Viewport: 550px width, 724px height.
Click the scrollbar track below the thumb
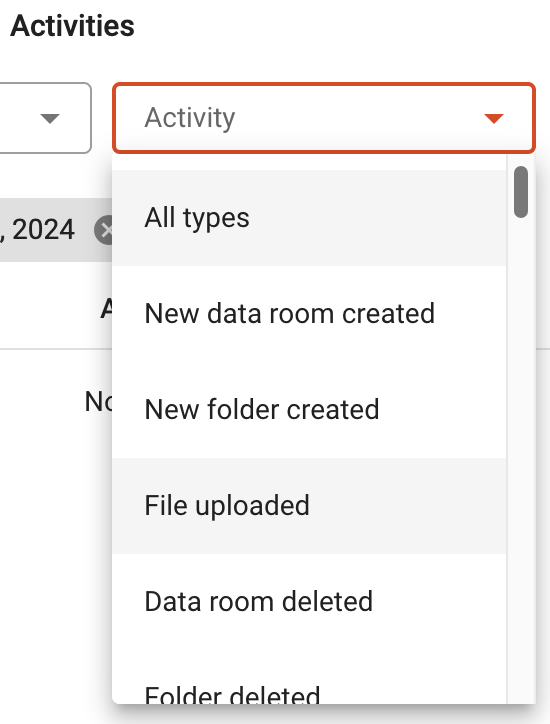tap(521, 462)
